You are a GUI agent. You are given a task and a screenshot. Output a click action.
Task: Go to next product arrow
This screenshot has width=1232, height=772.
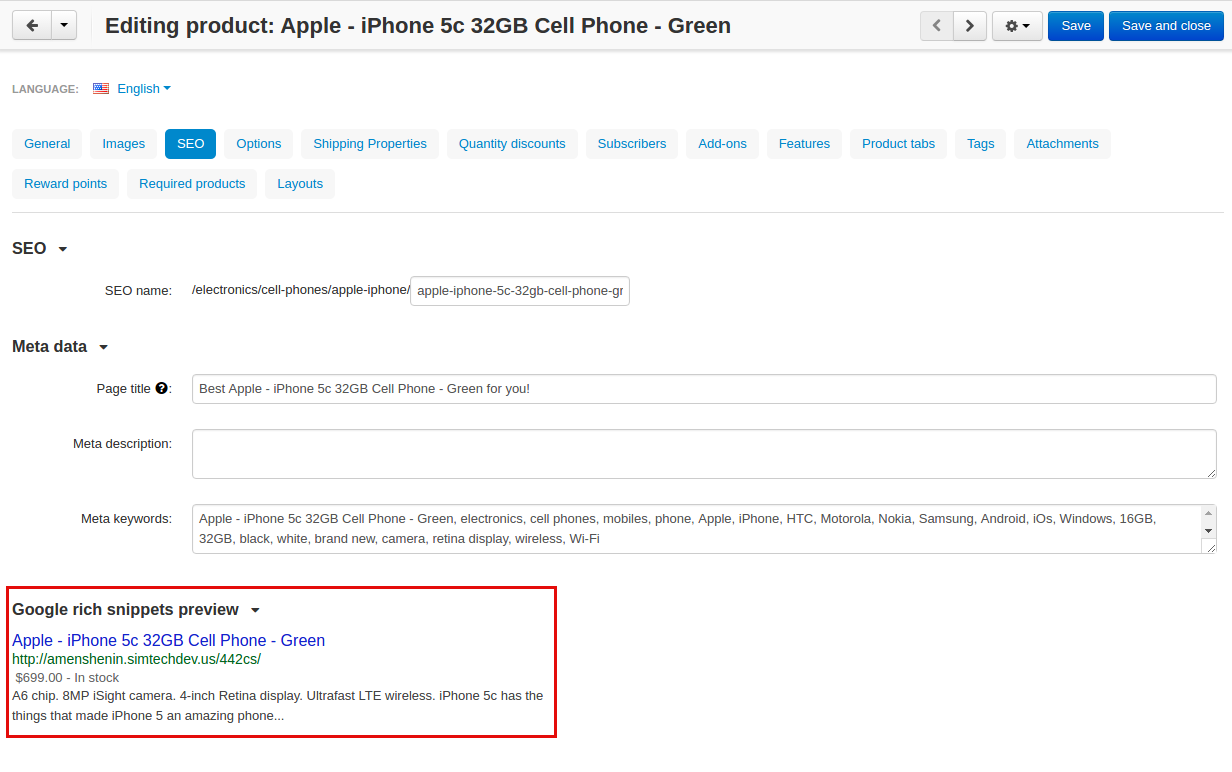pos(970,26)
